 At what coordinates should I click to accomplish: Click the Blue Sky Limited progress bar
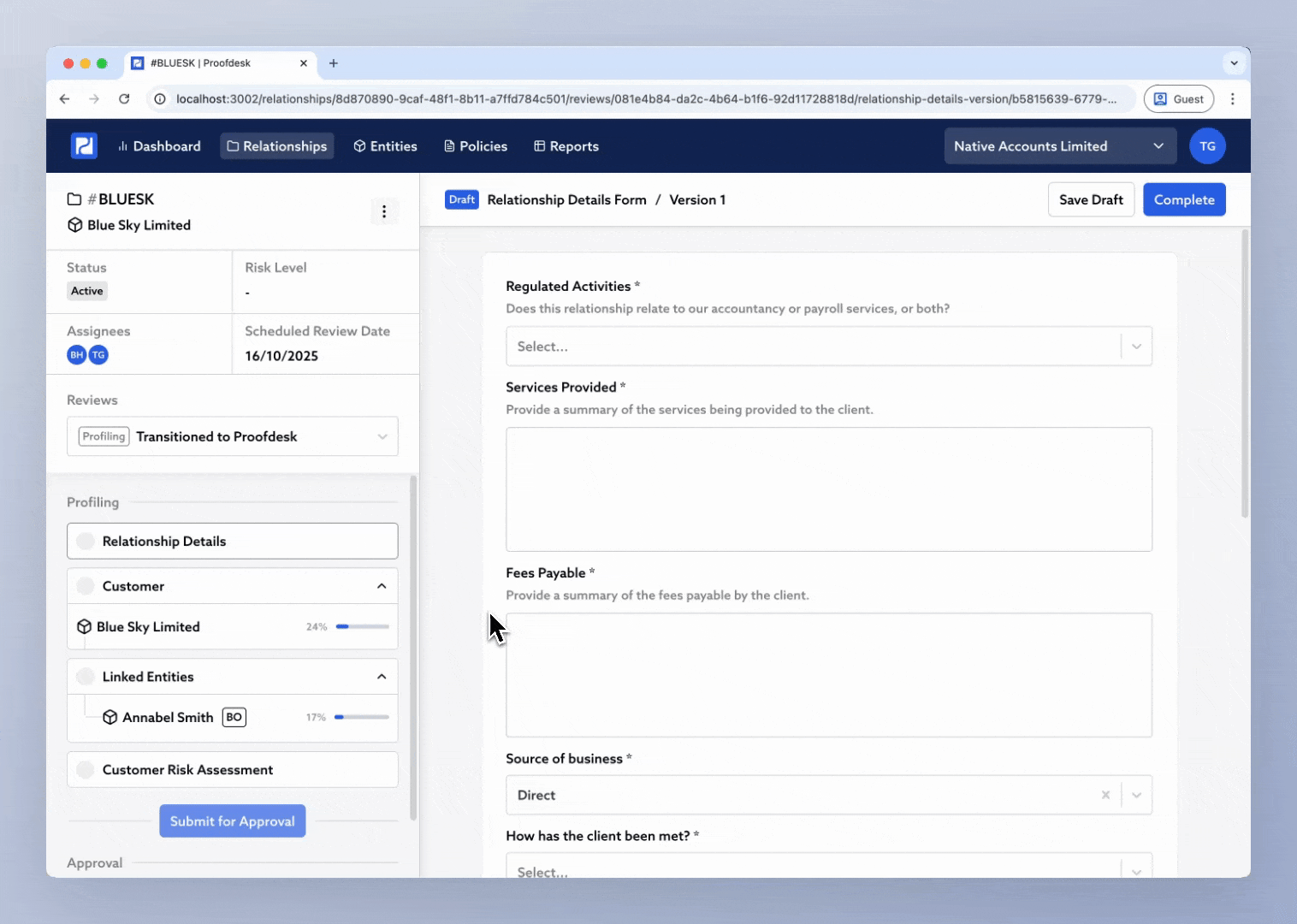click(363, 627)
